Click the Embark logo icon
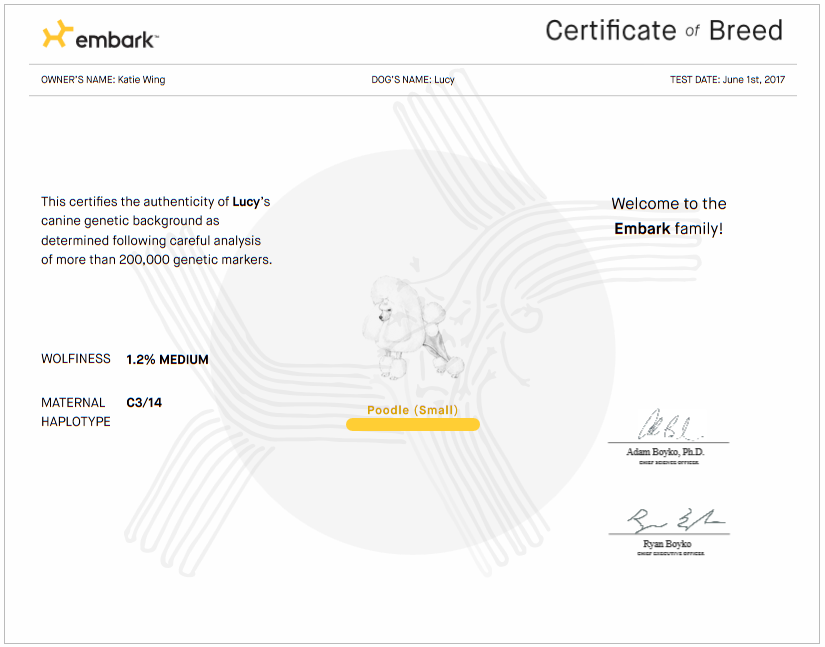This screenshot has height=647, width=825. click(57, 34)
